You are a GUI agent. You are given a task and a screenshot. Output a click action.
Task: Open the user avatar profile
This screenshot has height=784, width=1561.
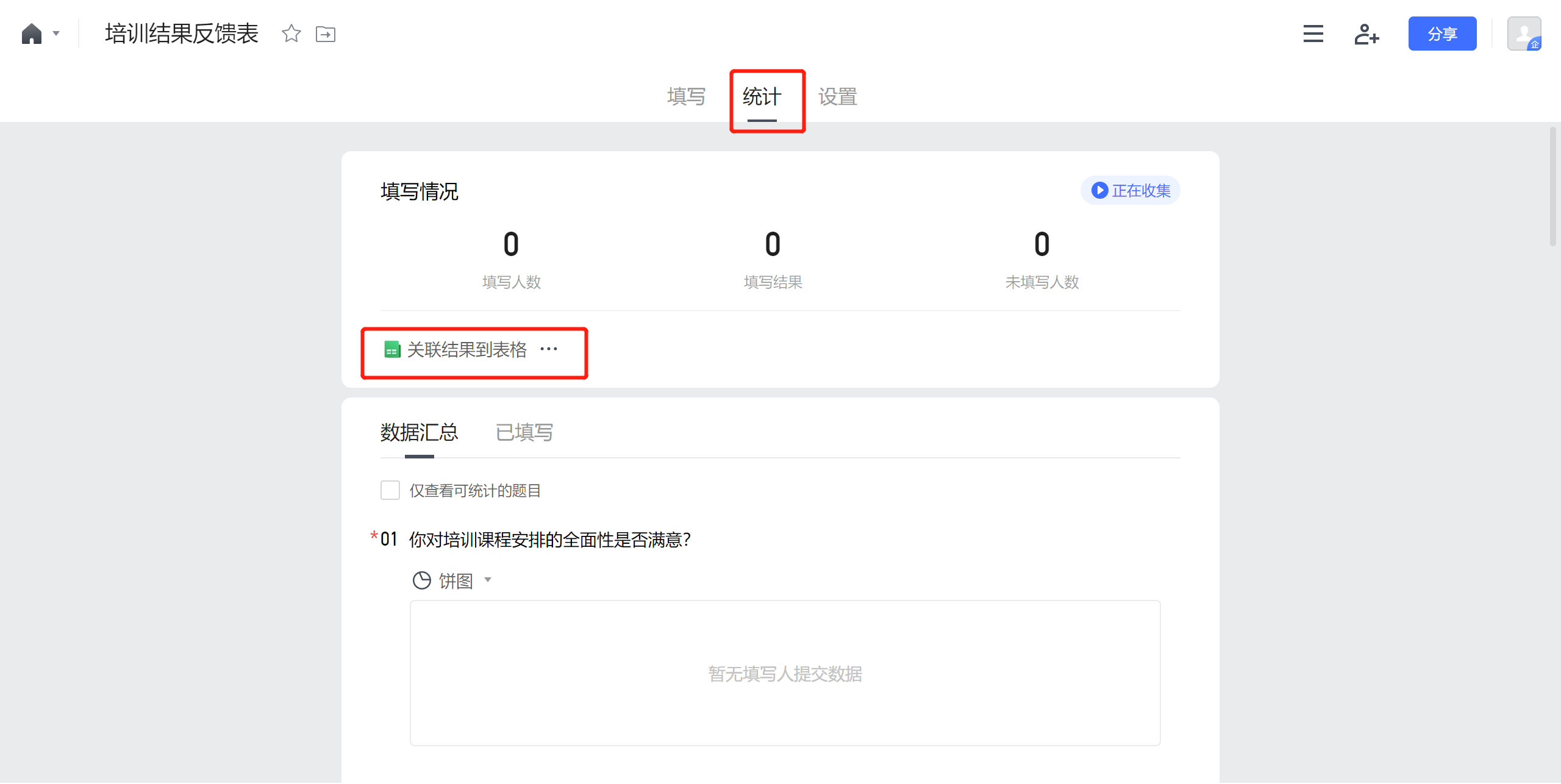coord(1523,34)
